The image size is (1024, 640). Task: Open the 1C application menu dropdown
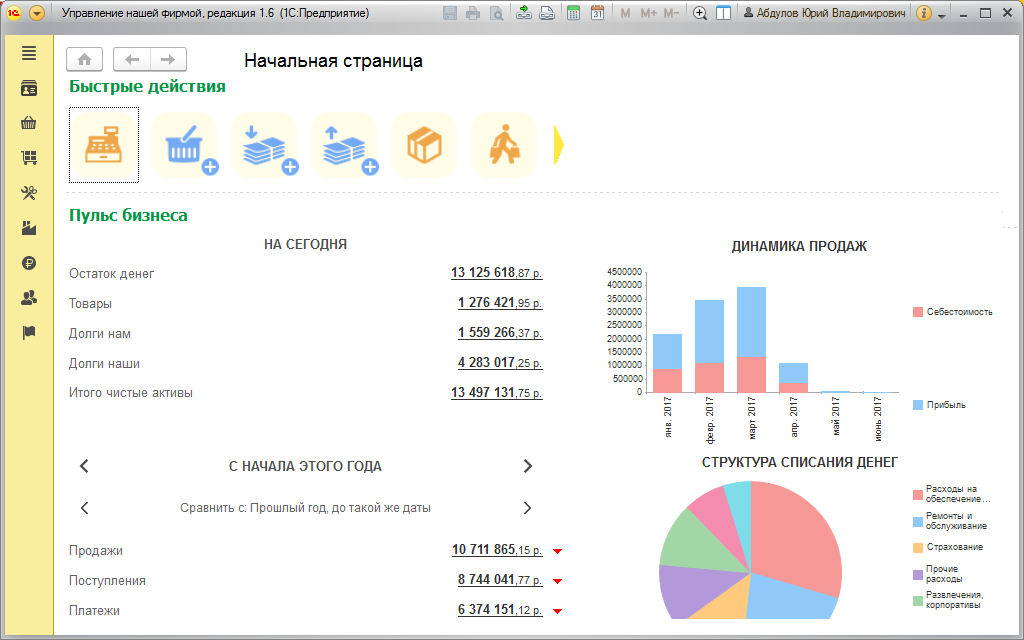37,14
